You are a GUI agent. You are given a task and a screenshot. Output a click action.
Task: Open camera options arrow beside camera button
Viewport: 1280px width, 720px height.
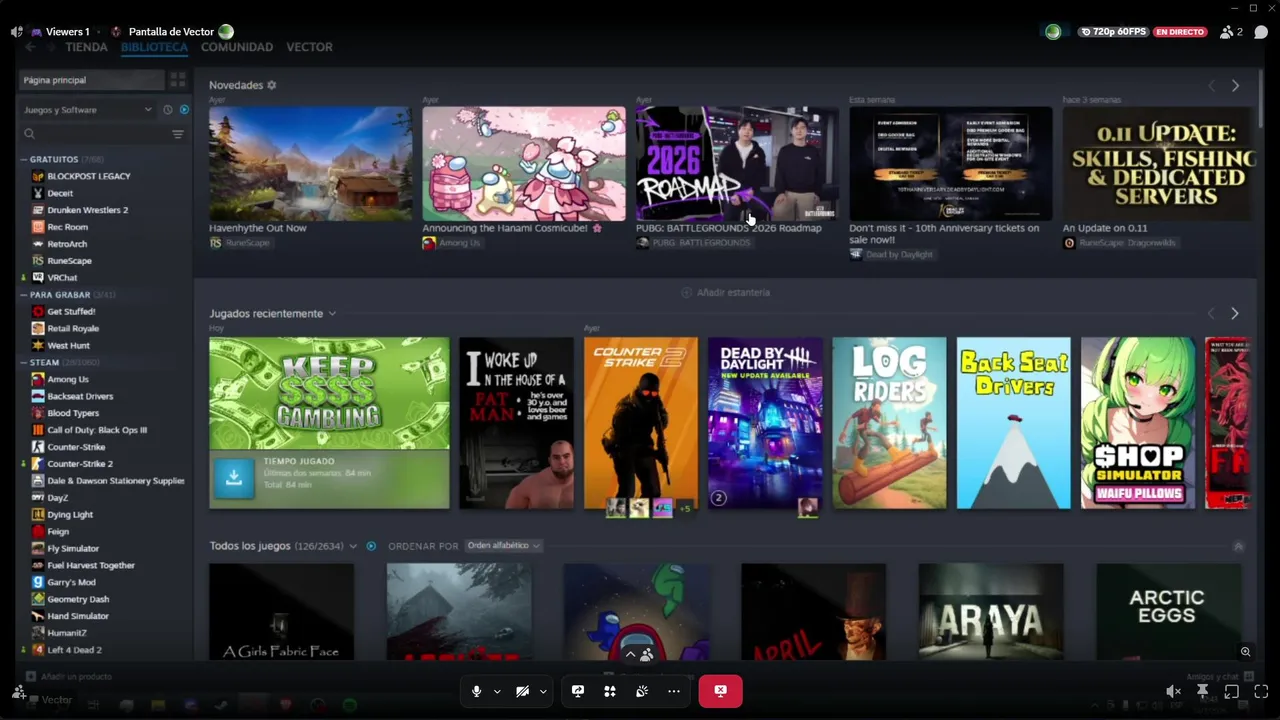[x=543, y=691]
